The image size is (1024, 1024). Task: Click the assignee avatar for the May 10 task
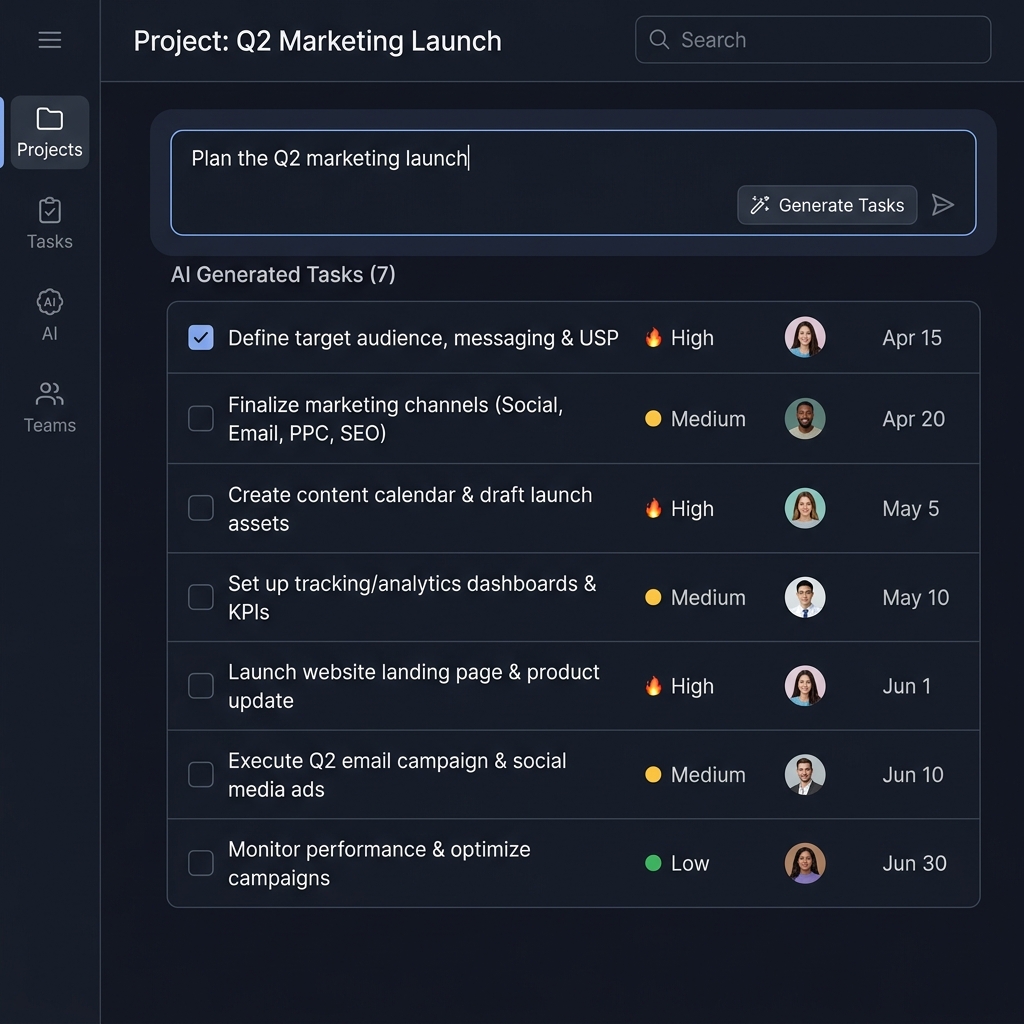click(805, 597)
